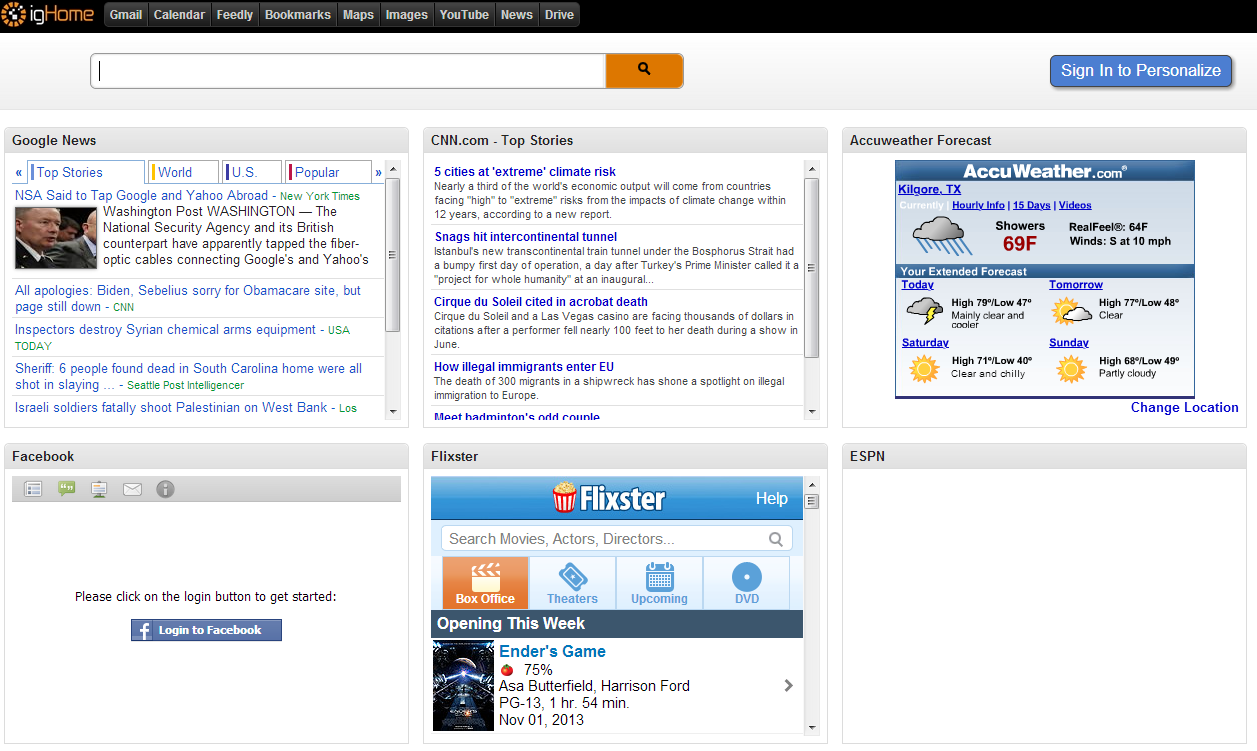Viewport: 1257px width, 751px height.
Task: Open the 15 Days forecast link
Action: click(x=1031, y=205)
